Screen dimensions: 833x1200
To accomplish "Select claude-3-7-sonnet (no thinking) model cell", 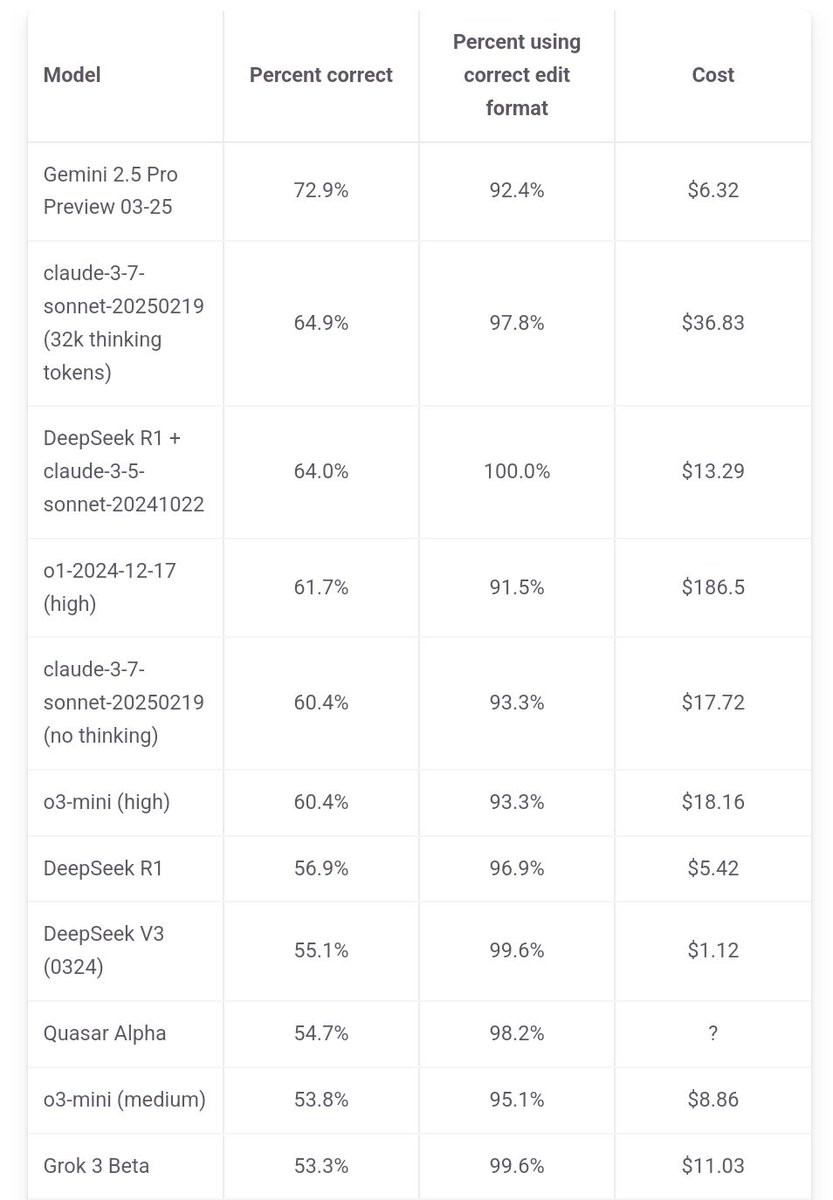I will click(123, 702).
